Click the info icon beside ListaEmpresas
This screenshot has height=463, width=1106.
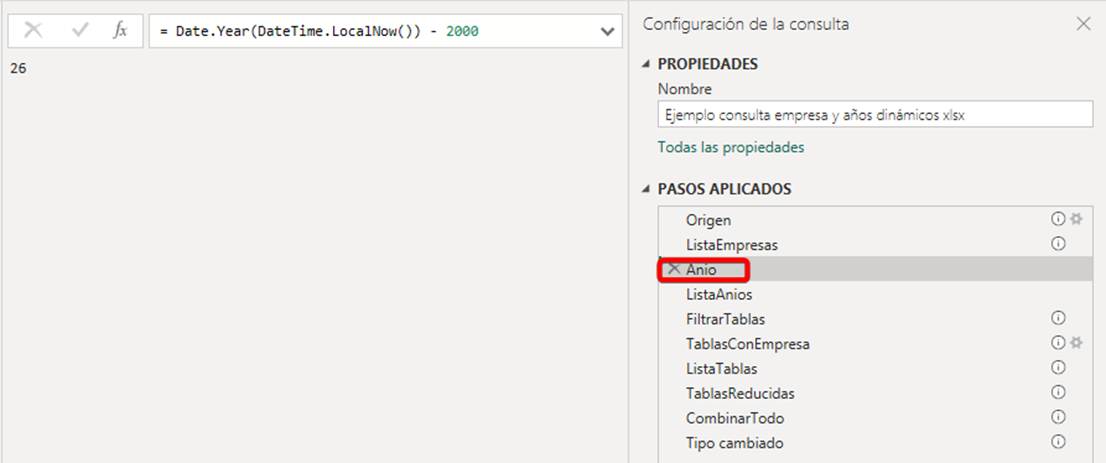pyautogui.click(x=1058, y=244)
